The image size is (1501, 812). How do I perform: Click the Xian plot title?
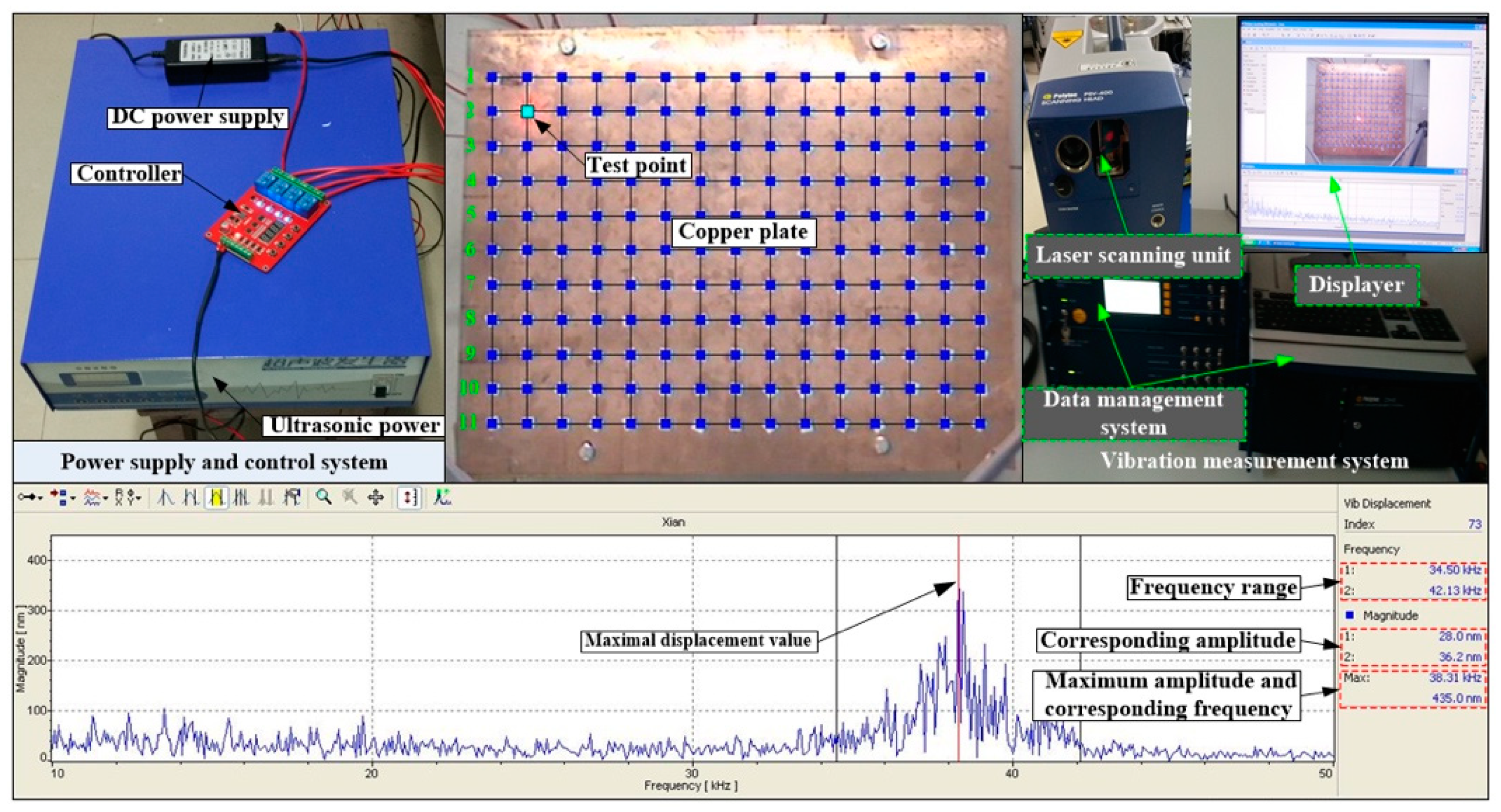point(673,523)
